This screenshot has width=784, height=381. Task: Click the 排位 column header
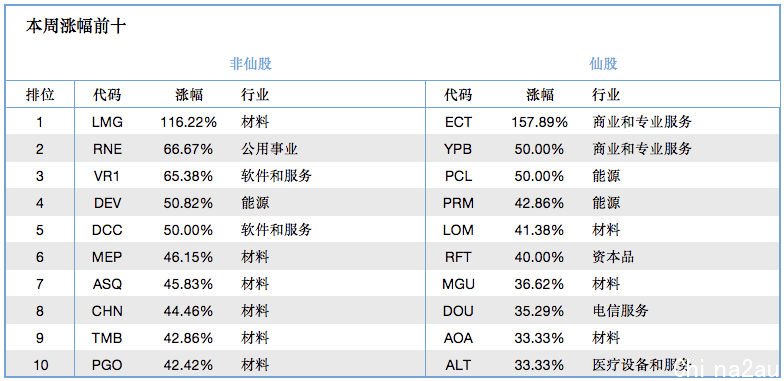pyautogui.click(x=40, y=94)
